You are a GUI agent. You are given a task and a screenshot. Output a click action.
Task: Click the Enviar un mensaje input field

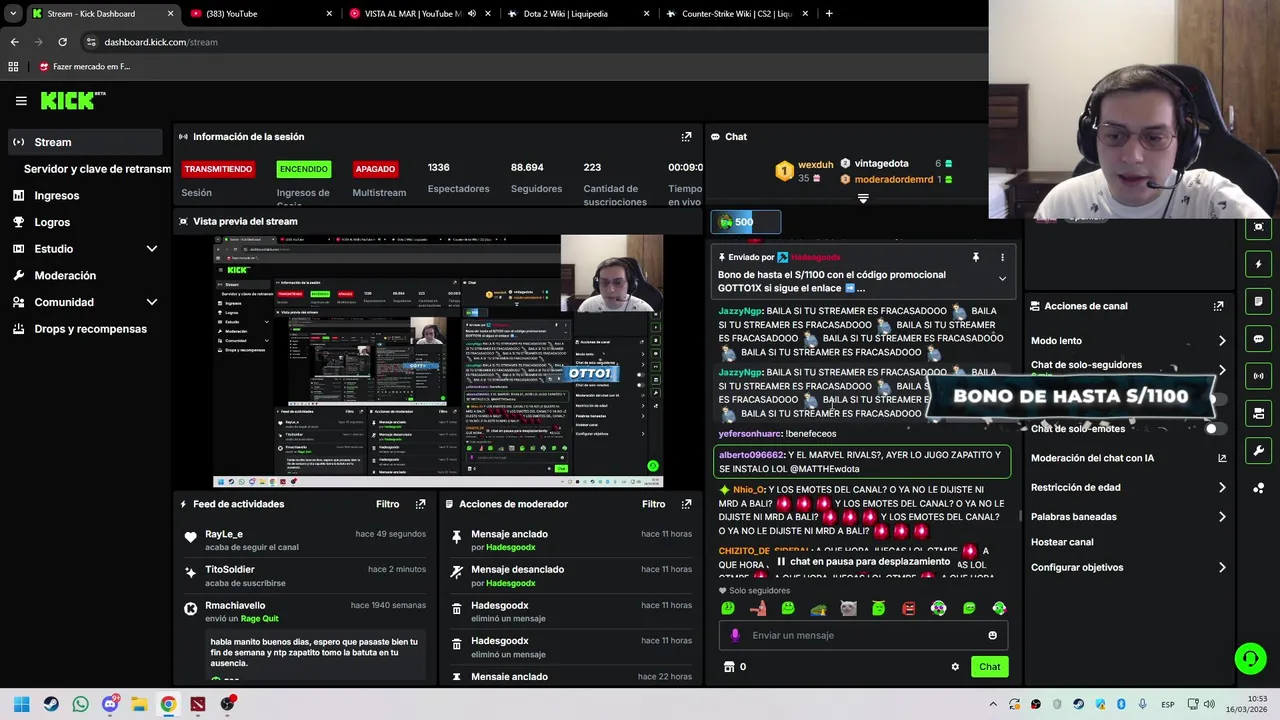863,635
